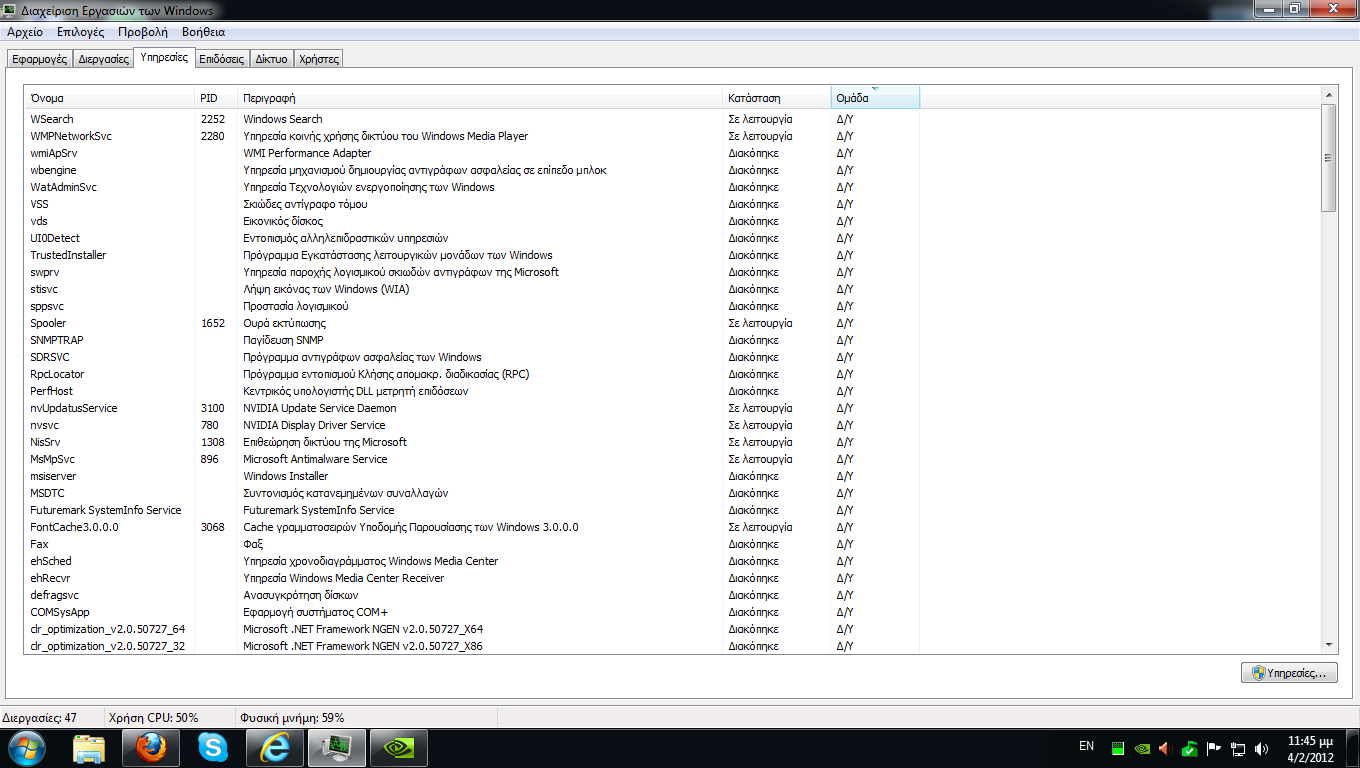Click the Task Manager taskbar button
This screenshot has width=1360, height=768.
pyautogui.click(x=337, y=748)
